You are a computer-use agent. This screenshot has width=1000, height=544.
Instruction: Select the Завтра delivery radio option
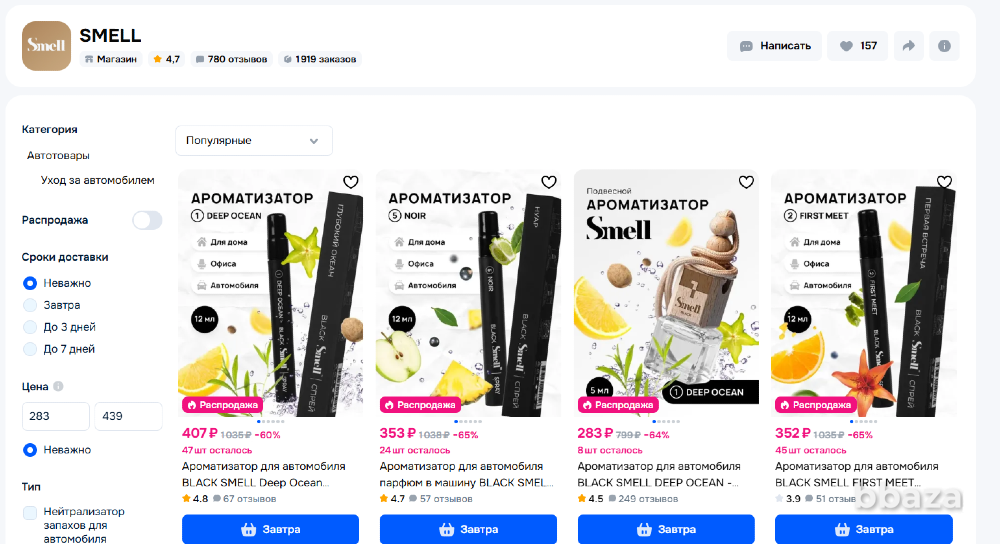coord(30,305)
